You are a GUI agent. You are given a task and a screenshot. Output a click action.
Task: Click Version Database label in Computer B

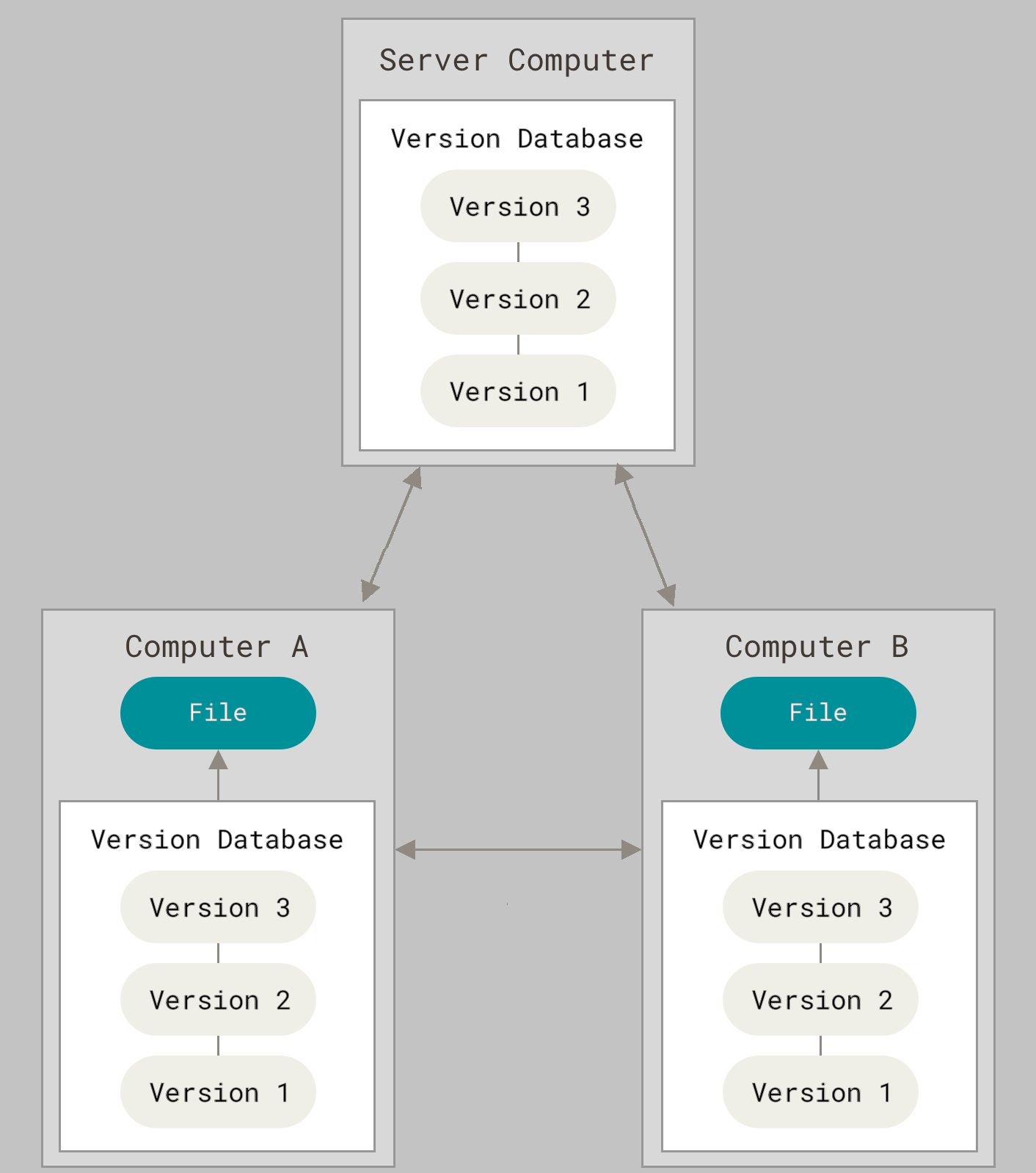pyautogui.click(x=820, y=840)
